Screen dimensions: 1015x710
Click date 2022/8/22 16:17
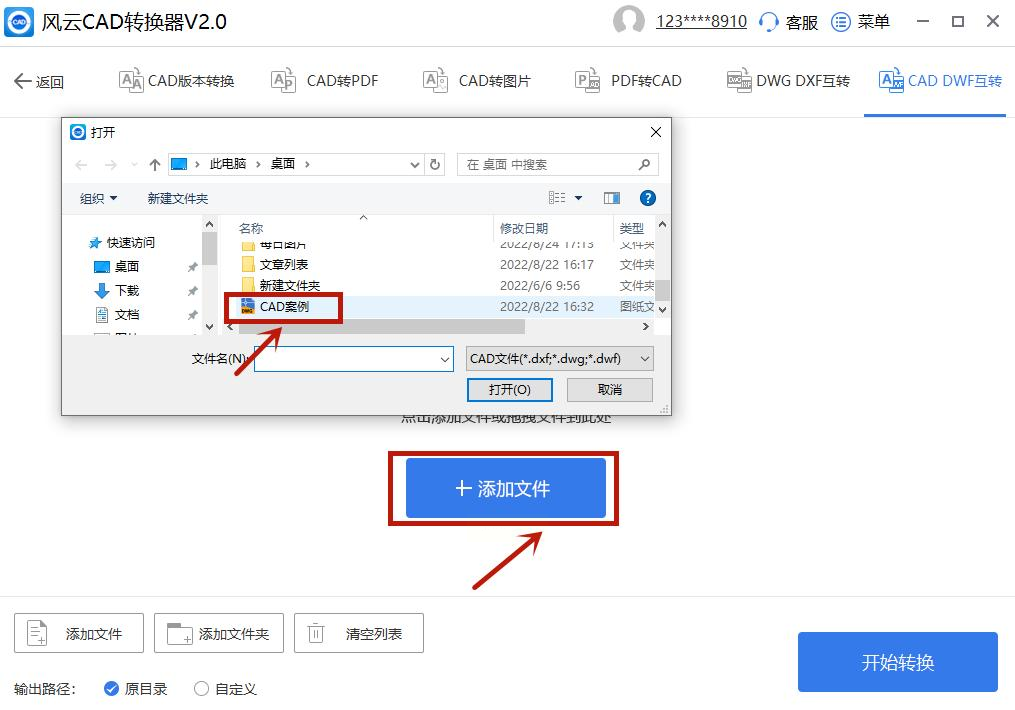(546, 265)
